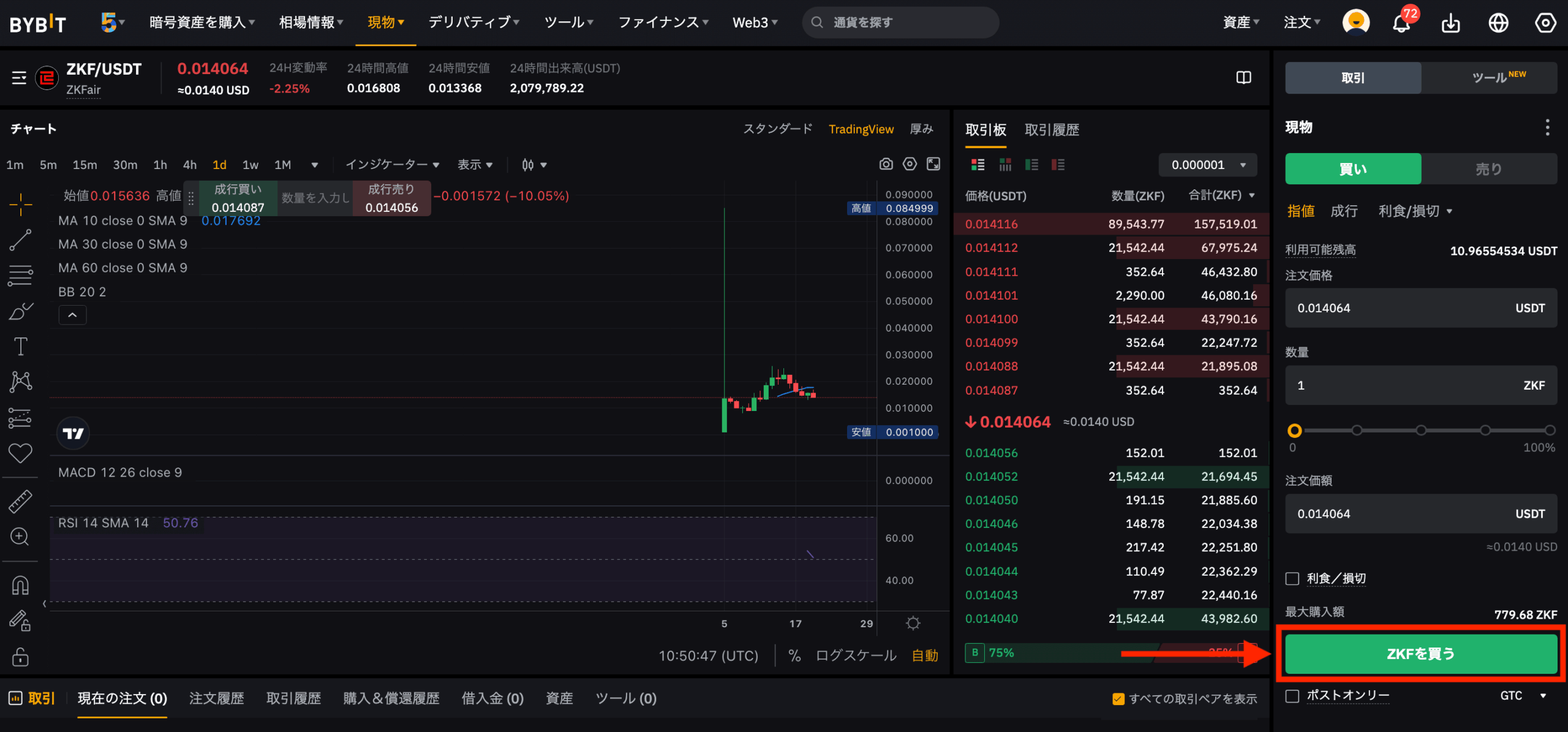1568x732 pixels.
Task: Open the forecasting and measurement tools
Action: pyautogui.click(x=20, y=418)
